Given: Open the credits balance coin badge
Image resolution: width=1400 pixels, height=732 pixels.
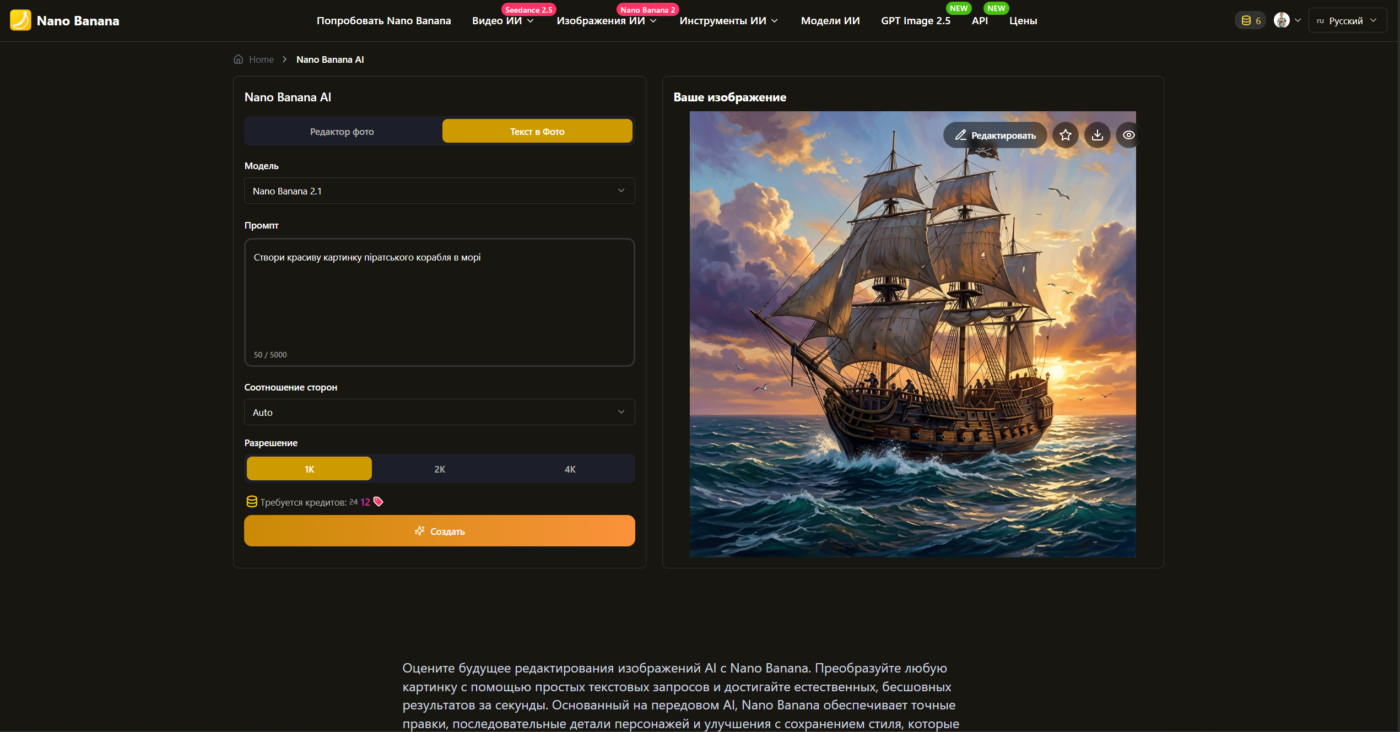Looking at the screenshot, I should (1250, 20).
